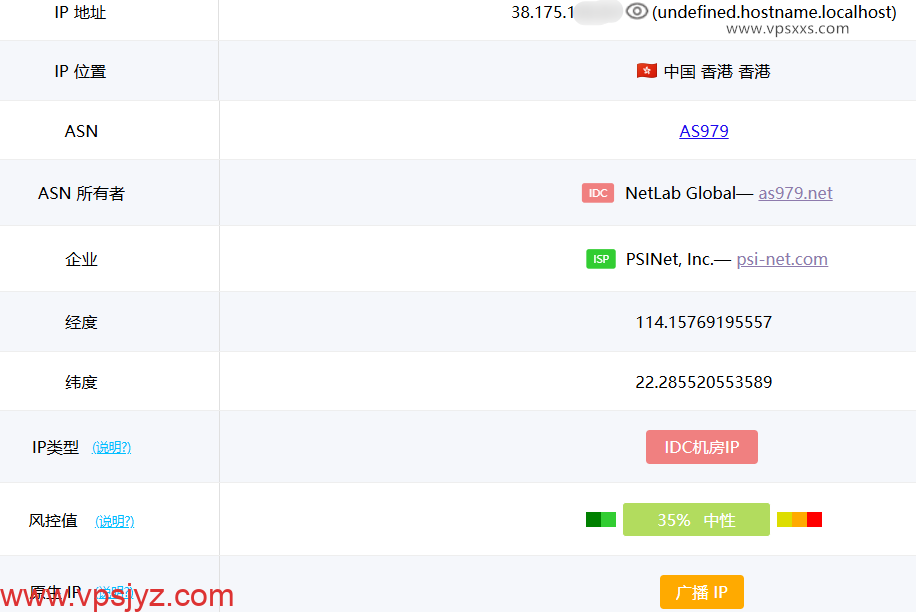
Task: Select the location text 中国 香港 香港
Action: click(717, 71)
